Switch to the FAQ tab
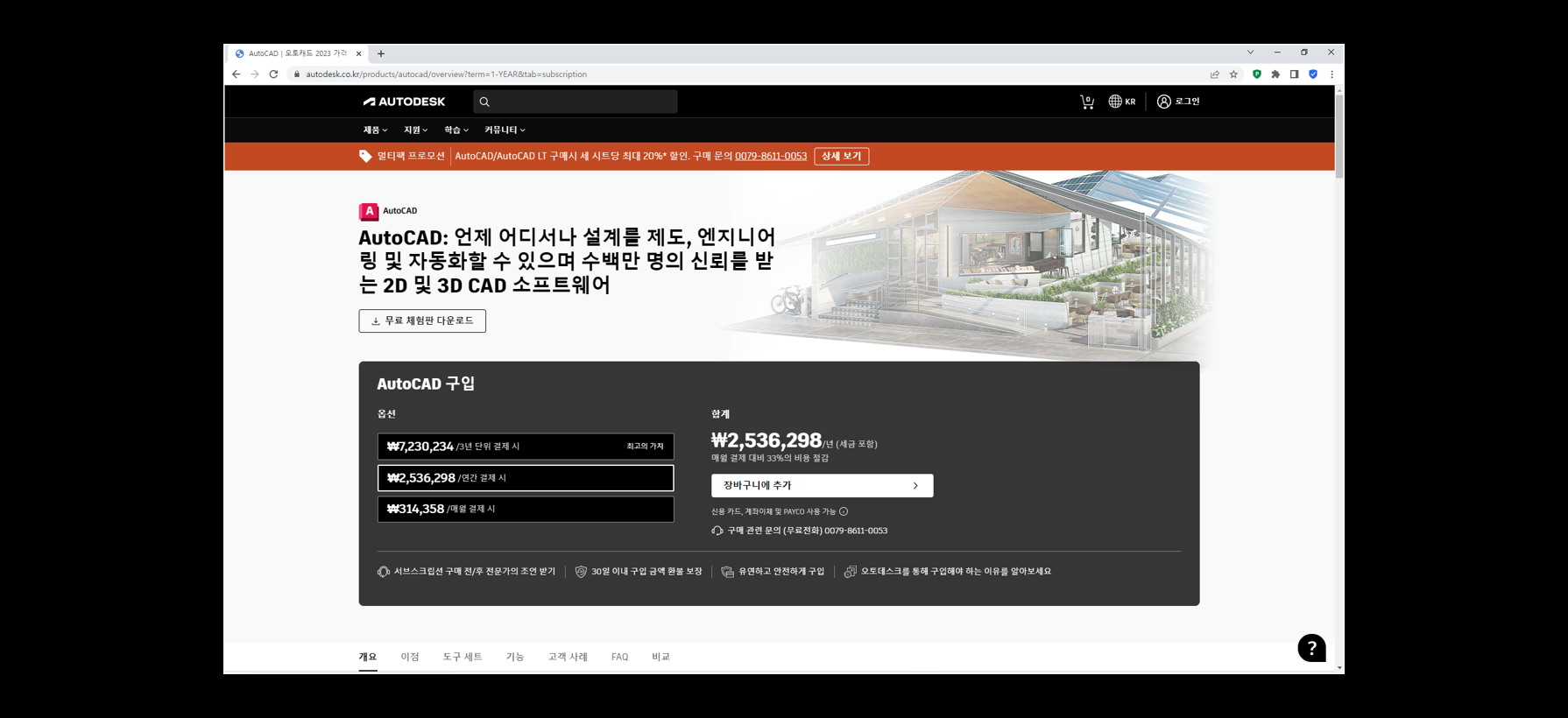1568x718 pixels. click(x=619, y=657)
